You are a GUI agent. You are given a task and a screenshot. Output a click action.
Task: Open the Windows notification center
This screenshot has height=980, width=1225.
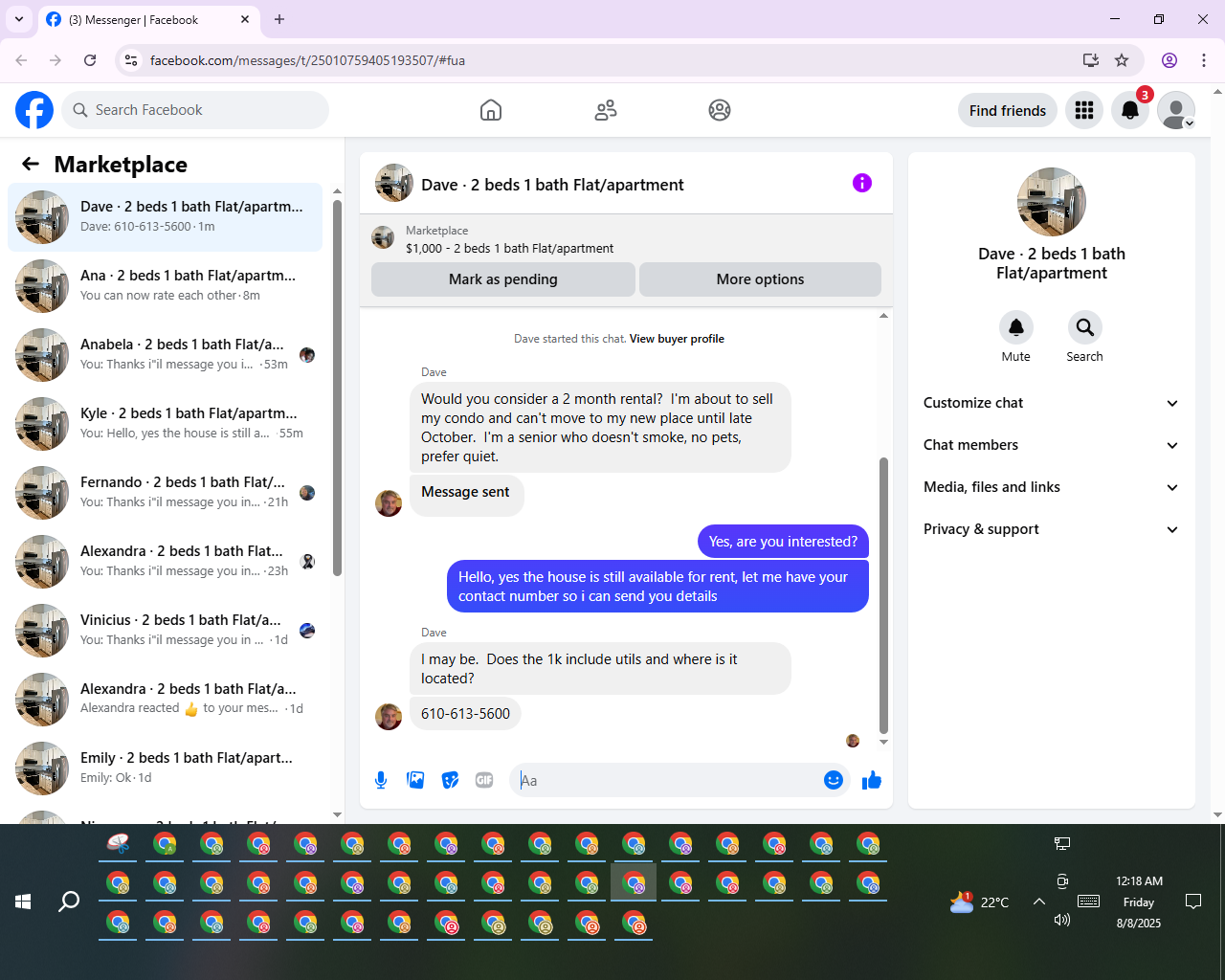1193,902
